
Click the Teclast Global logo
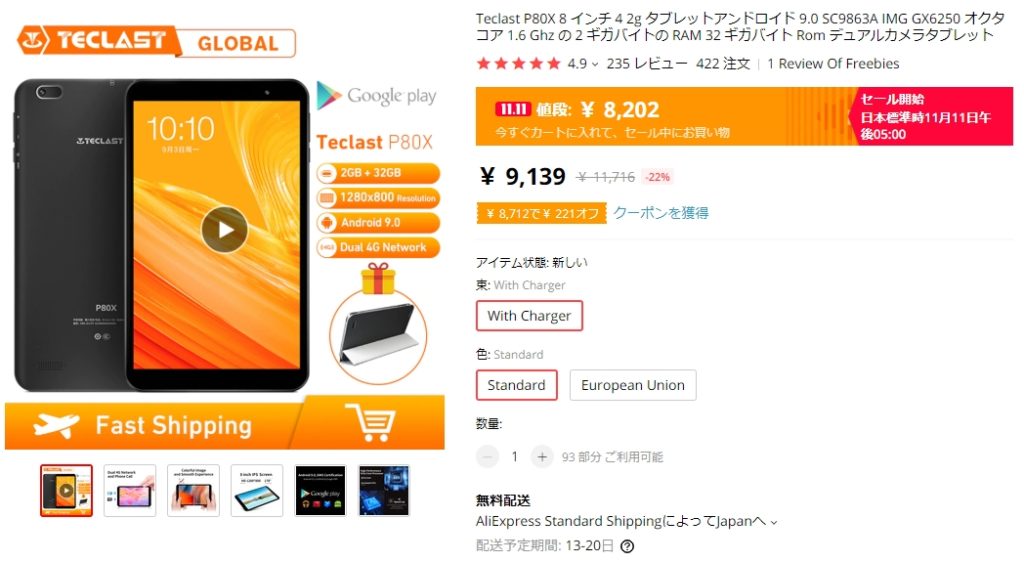156,42
